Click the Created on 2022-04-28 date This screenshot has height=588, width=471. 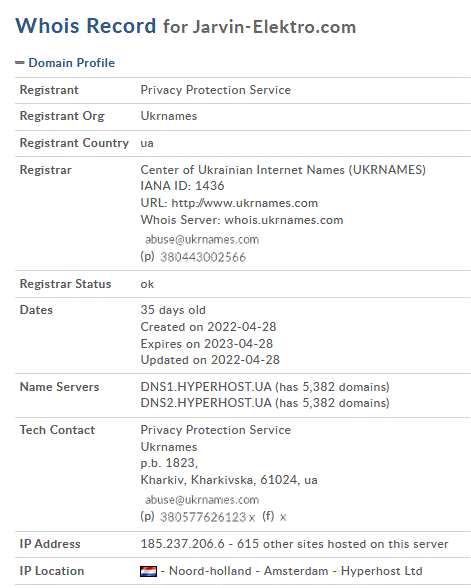208,327
